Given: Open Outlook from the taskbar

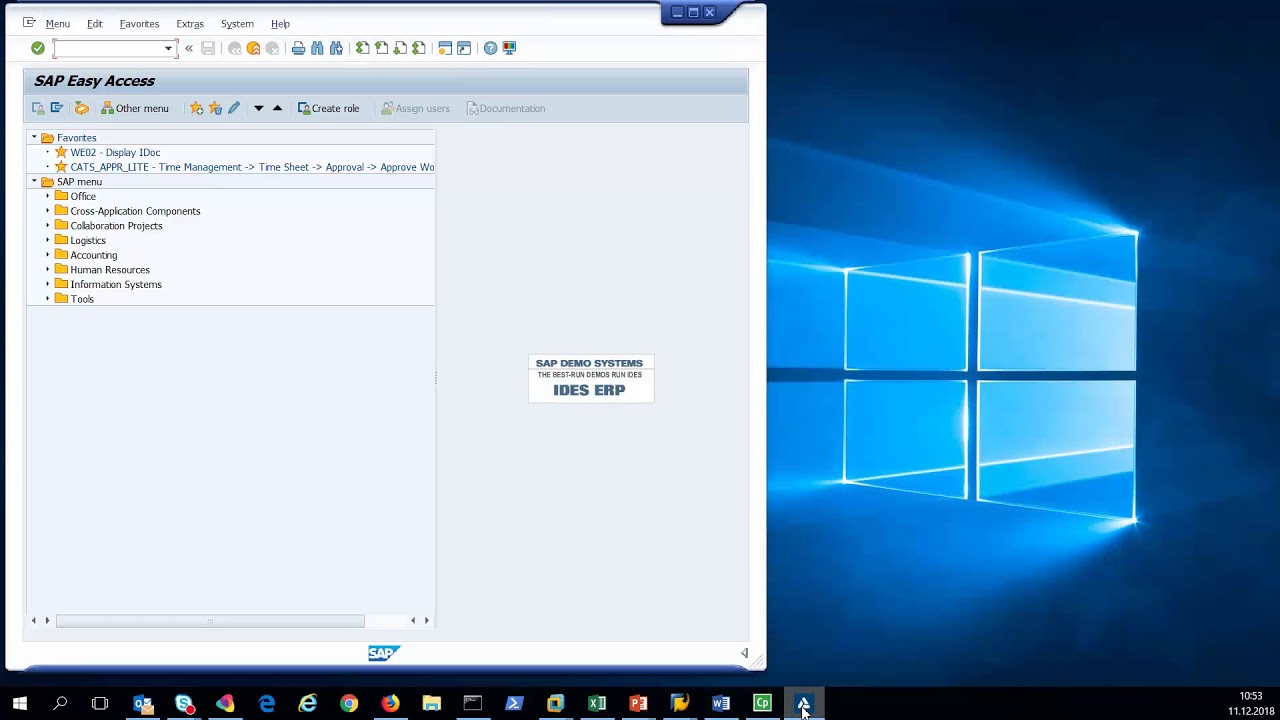Looking at the screenshot, I should click(x=143, y=703).
